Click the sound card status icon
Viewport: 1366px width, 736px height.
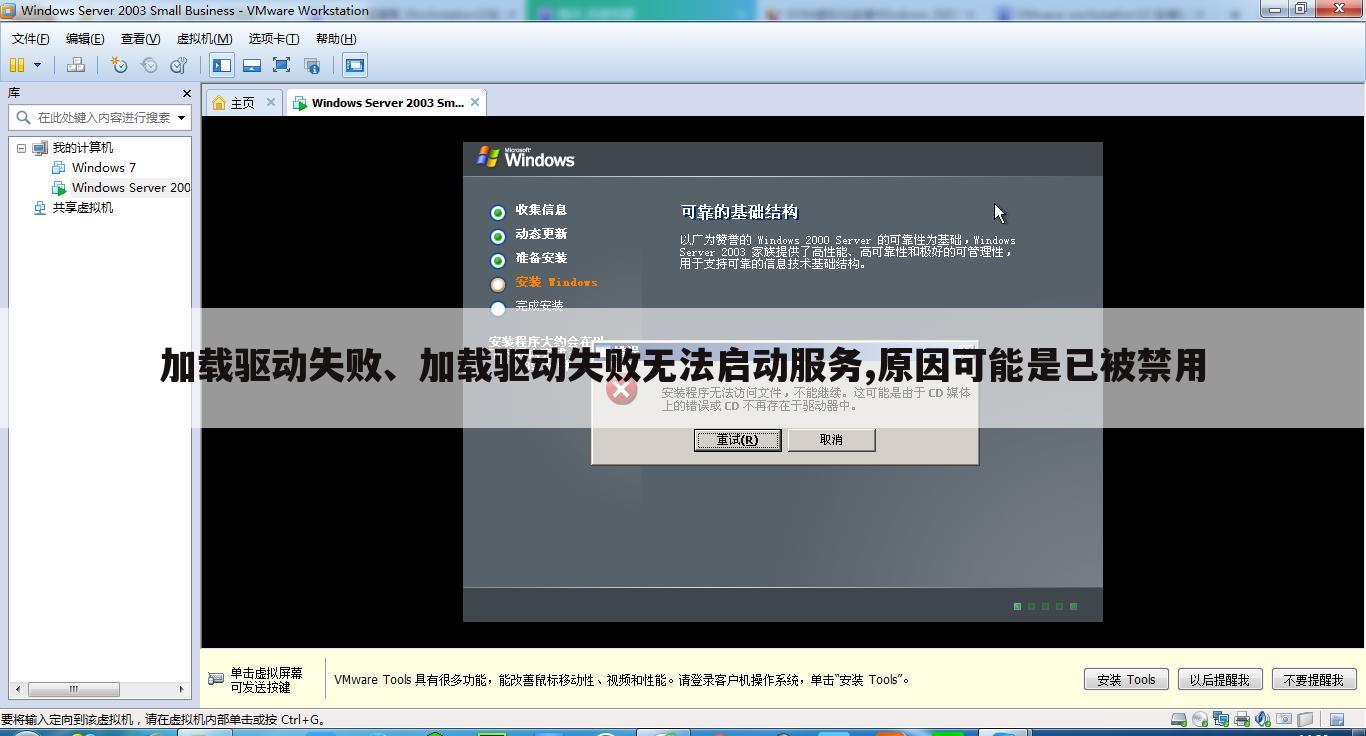pyautogui.click(x=1263, y=719)
